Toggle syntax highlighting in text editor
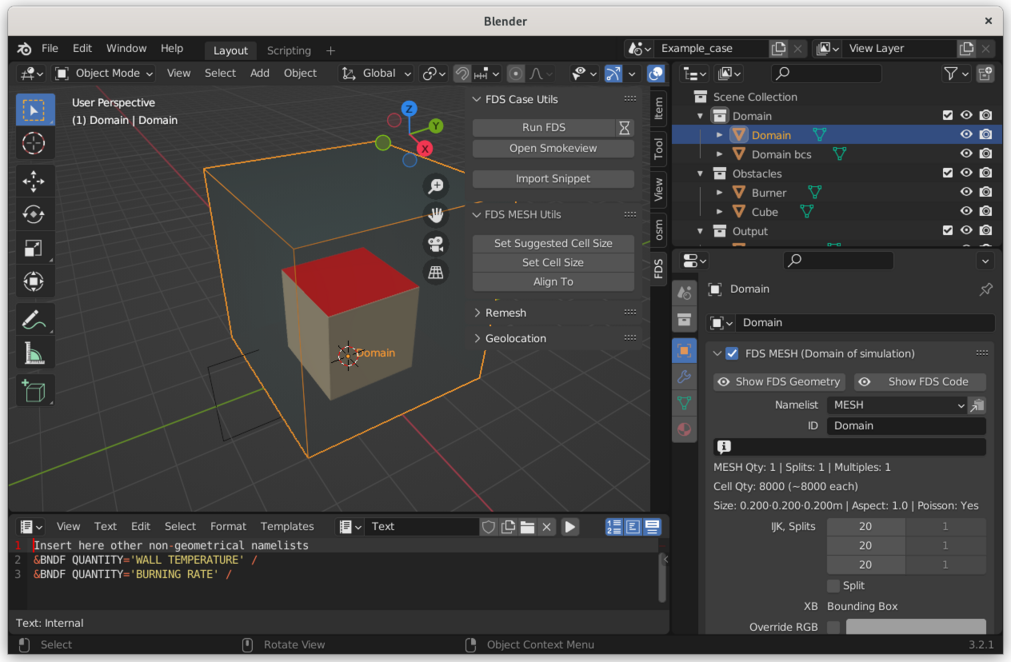This screenshot has width=1011, height=662. coord(653,527)
